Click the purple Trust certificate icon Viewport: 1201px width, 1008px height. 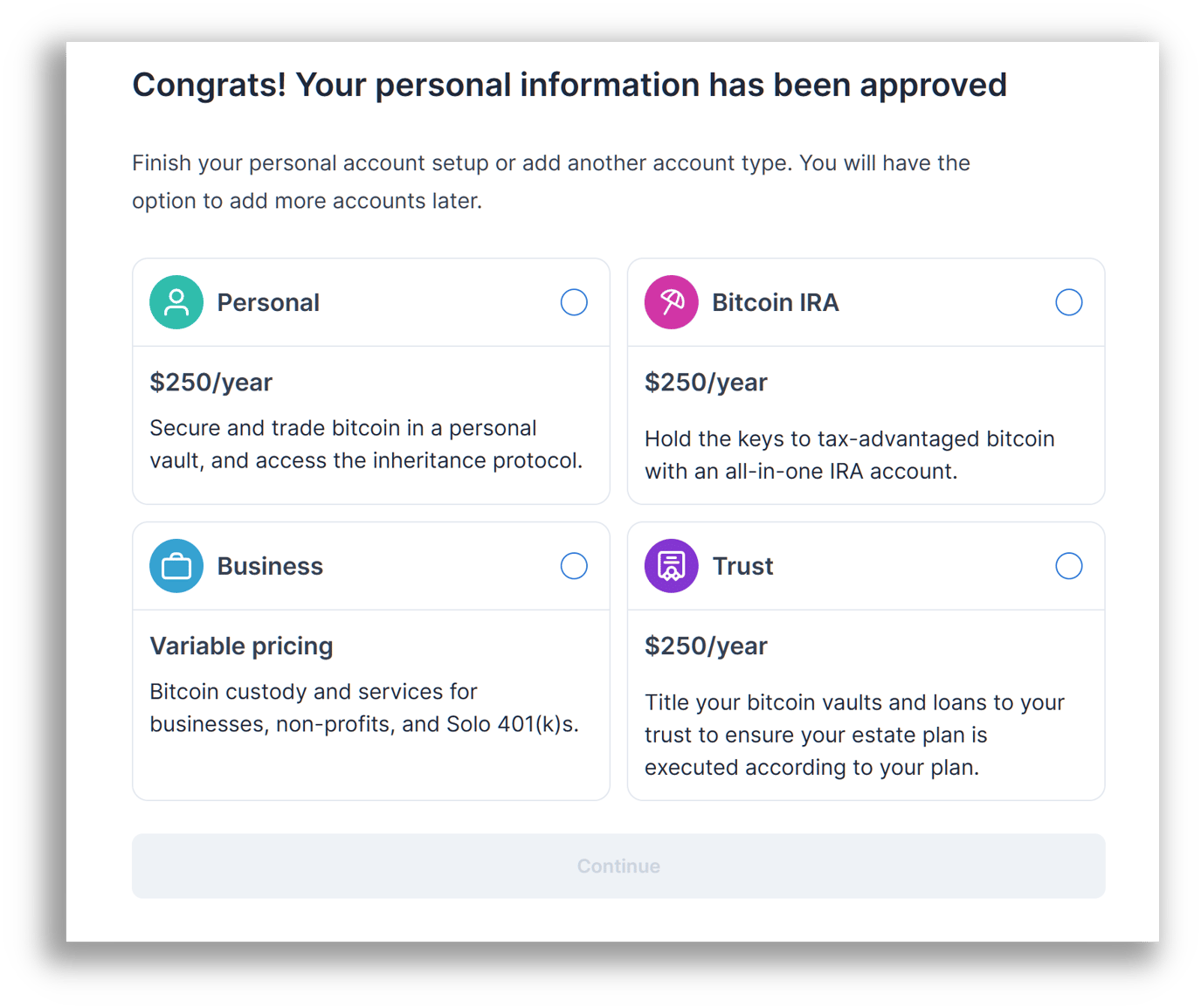[671, 566]
